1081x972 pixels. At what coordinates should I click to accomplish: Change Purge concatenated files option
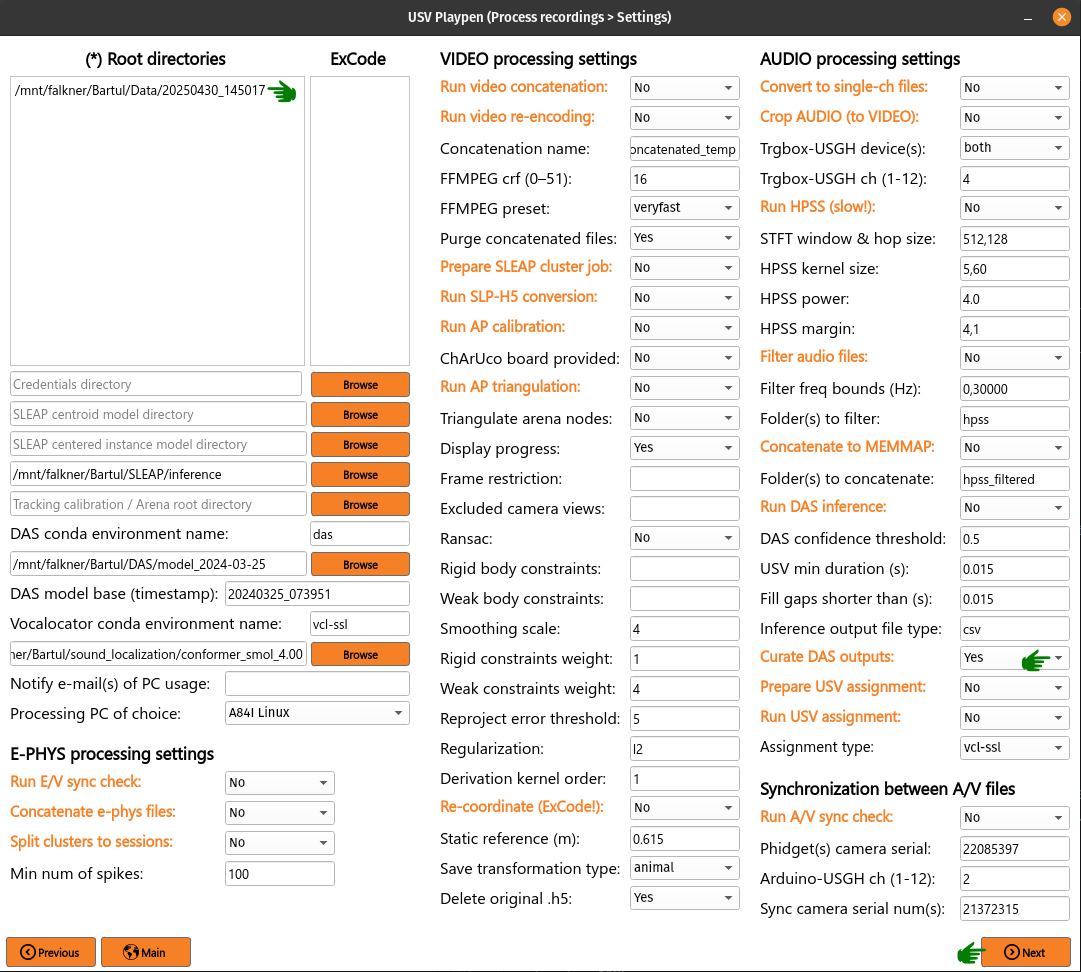[684, 238]
